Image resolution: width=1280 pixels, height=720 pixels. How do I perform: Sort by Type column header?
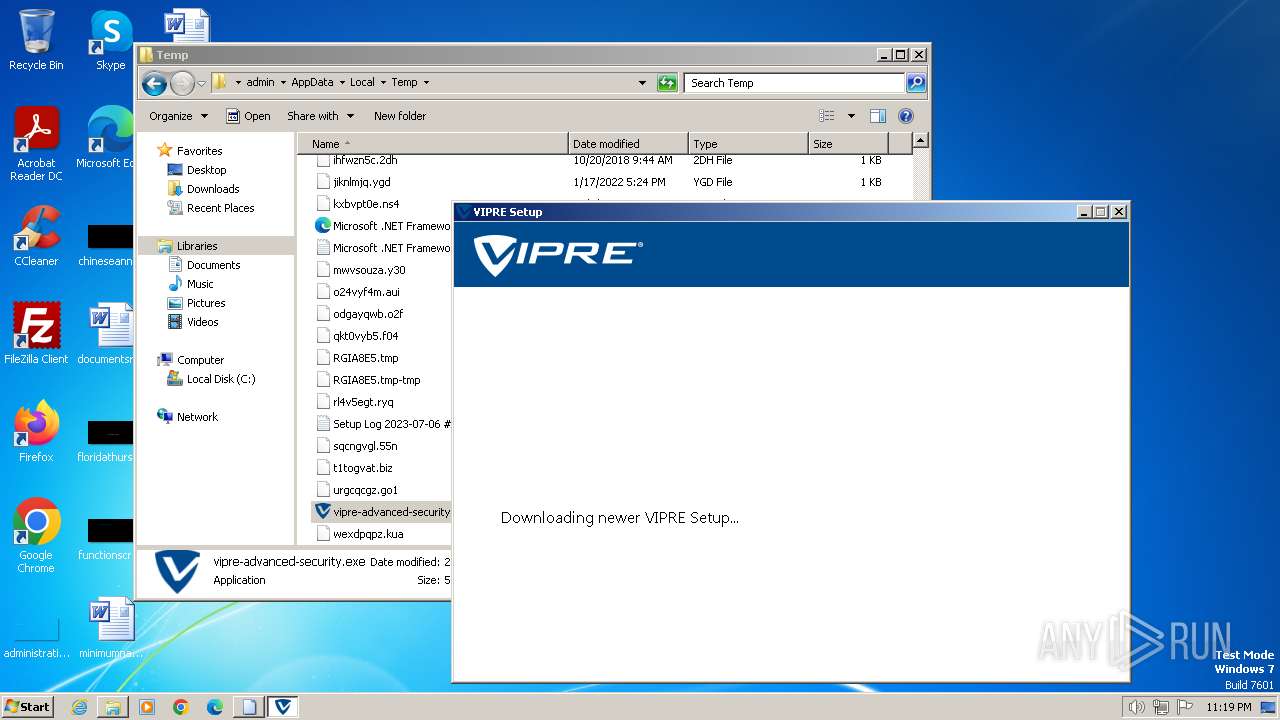748,144
